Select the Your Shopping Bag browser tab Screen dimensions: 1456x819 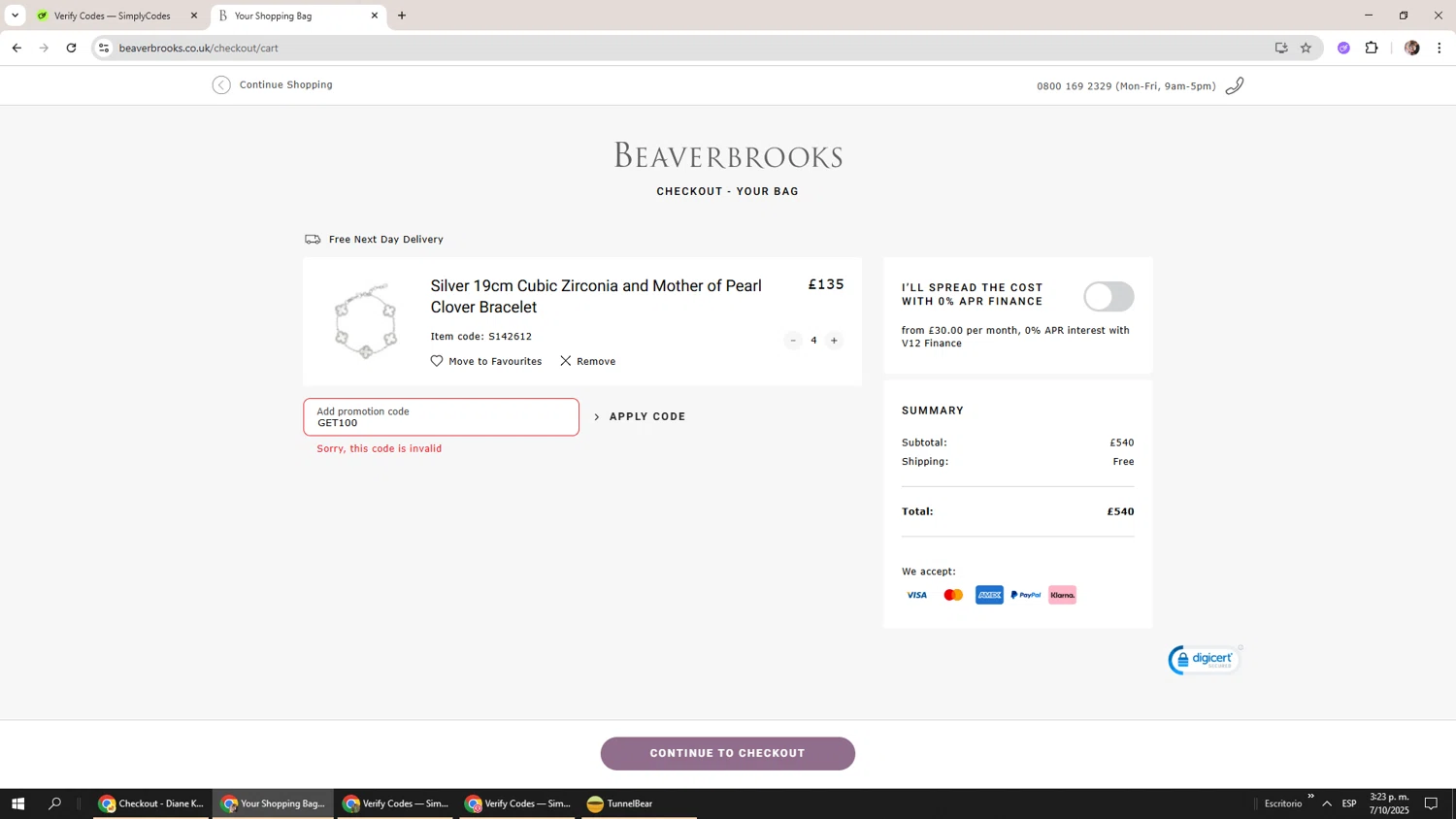291,16
